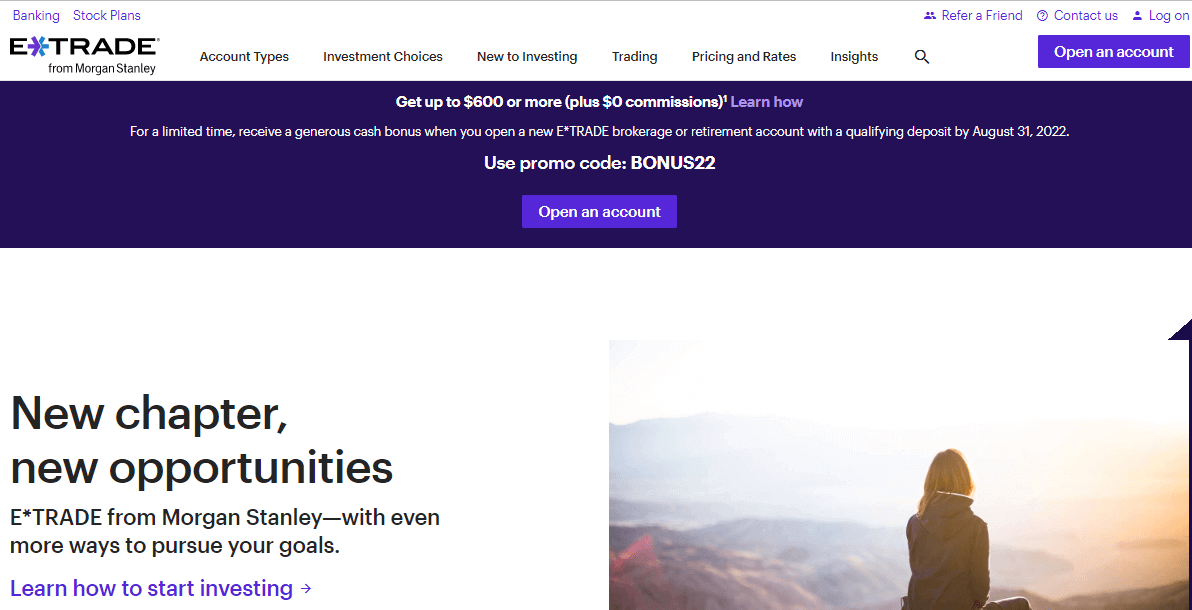Click the Learn how link in the banner
1192x610 pixels.
point(766,101)
